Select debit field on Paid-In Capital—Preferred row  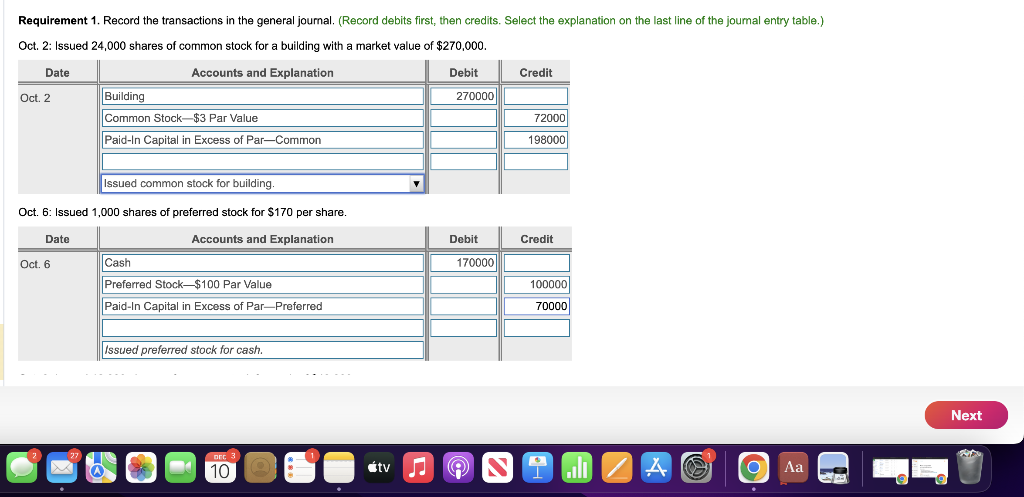tap(463, 306)
